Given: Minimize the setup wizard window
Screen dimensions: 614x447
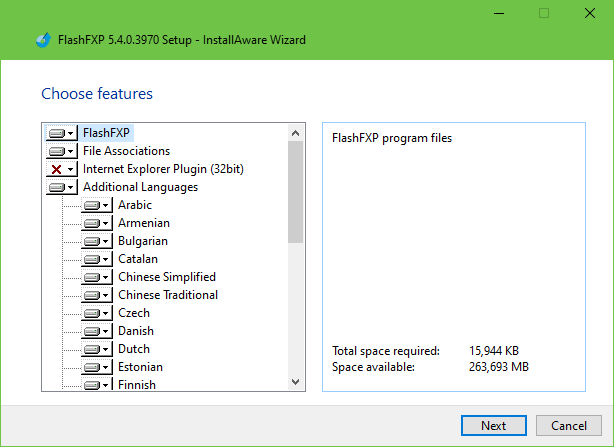Looking at the screenshot, I should click(x=499, y=14).
